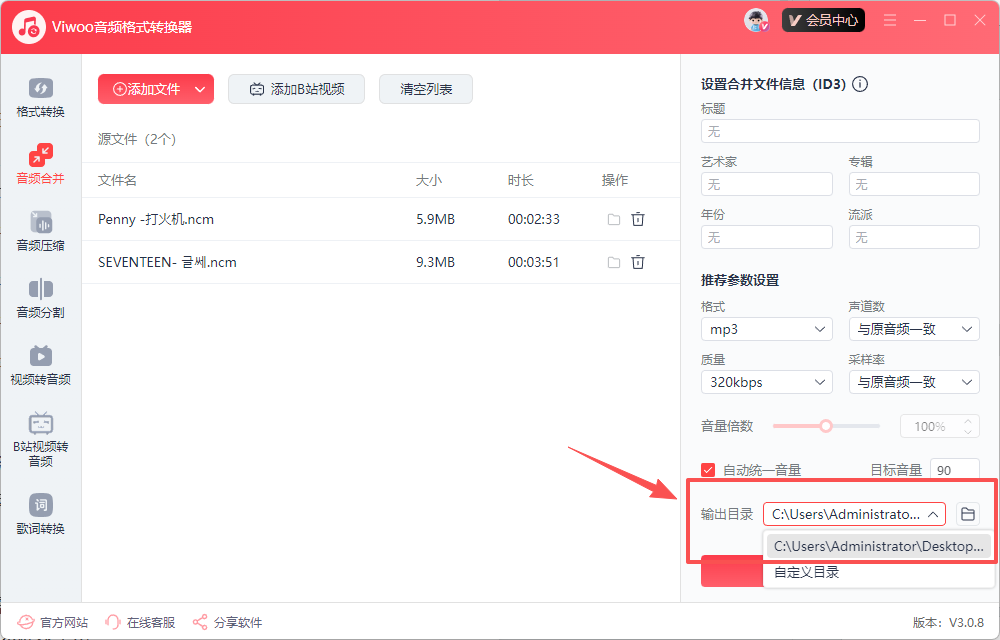This screenshot has width=1000, height=640.
Task: Expand the 格式 mp3 dropdown
Action: (766, 329)
